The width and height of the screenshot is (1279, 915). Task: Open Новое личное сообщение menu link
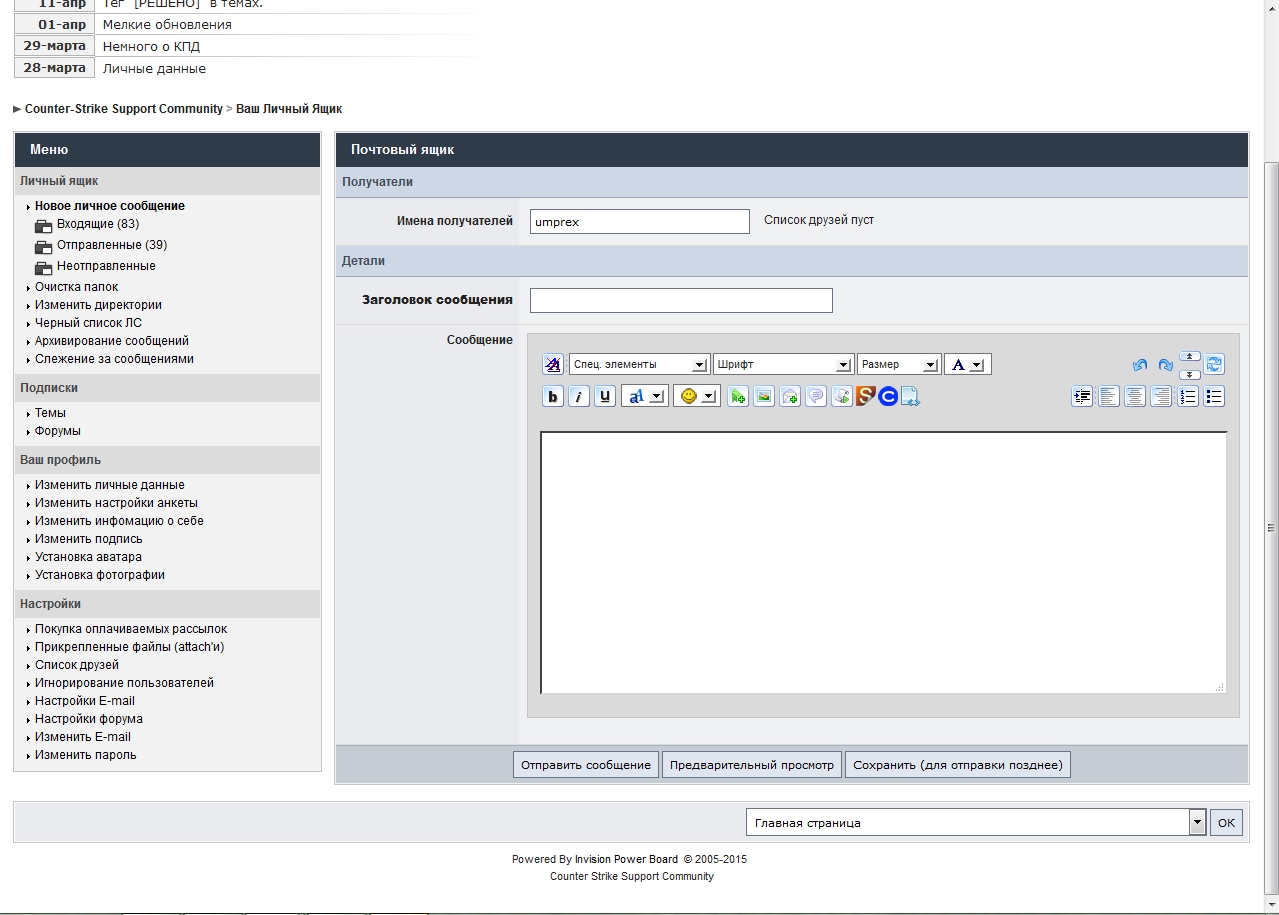click(110, 206)
